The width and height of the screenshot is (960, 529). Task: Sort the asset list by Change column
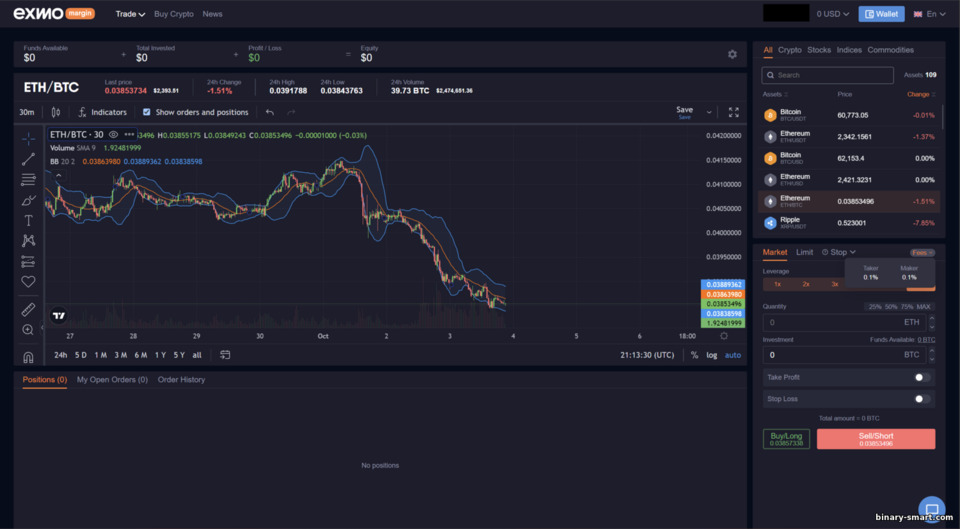[x=921, y=94]
